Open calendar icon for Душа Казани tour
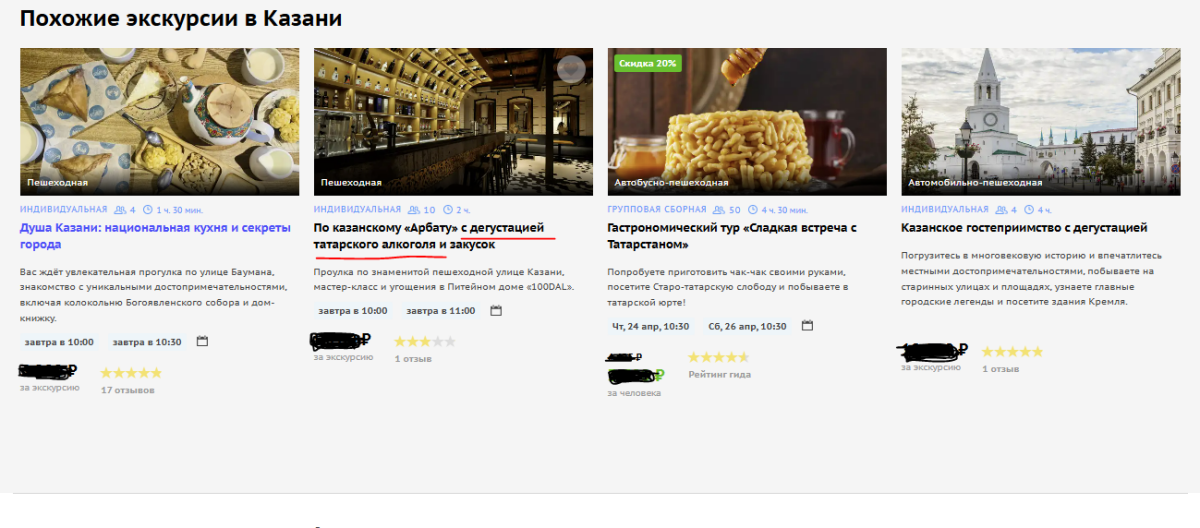This screenshot has height=528, width=1200. coord(202,342)
